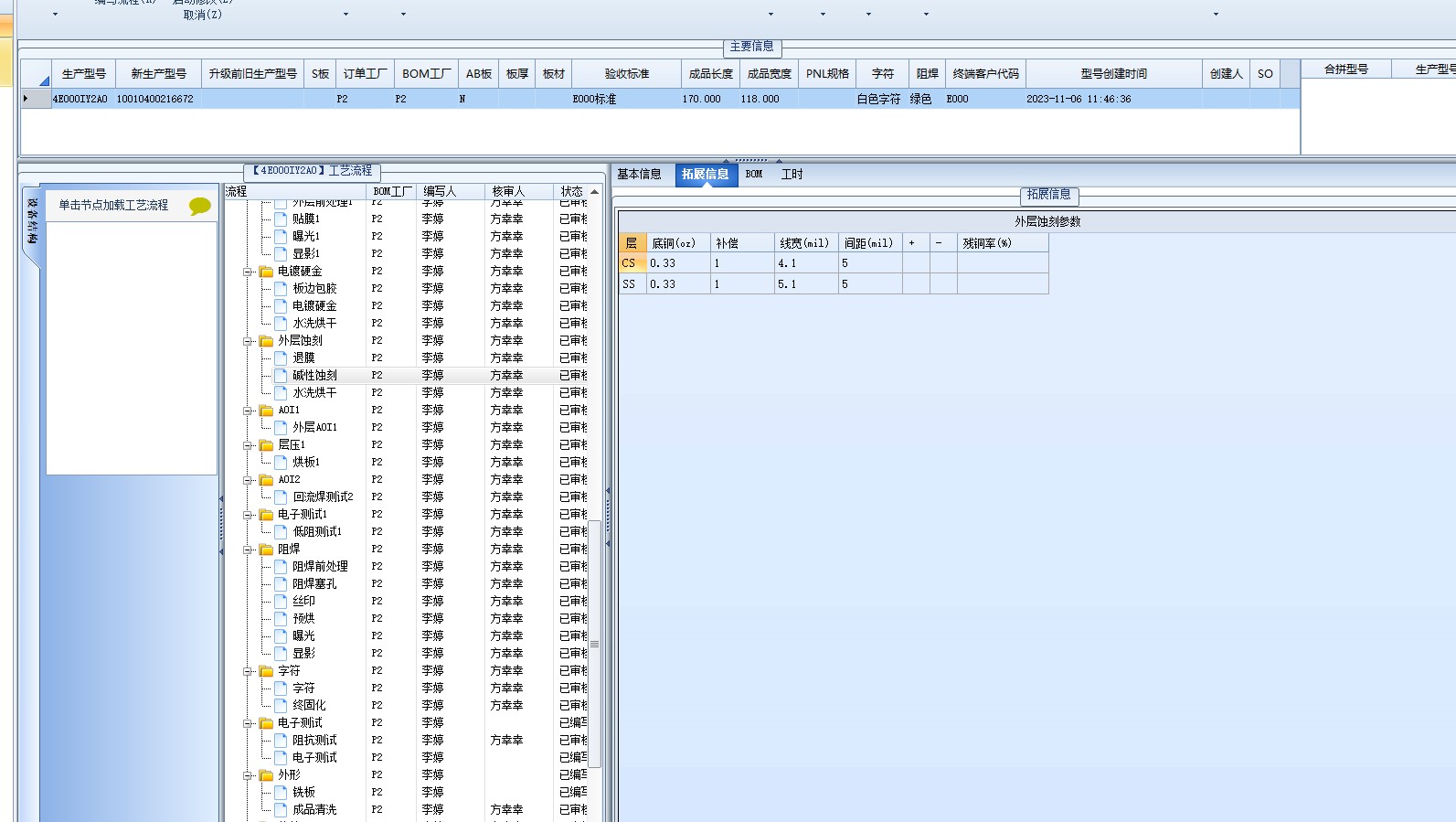Click the 5.1 line width cell in SS row

(x=806, y=284)
